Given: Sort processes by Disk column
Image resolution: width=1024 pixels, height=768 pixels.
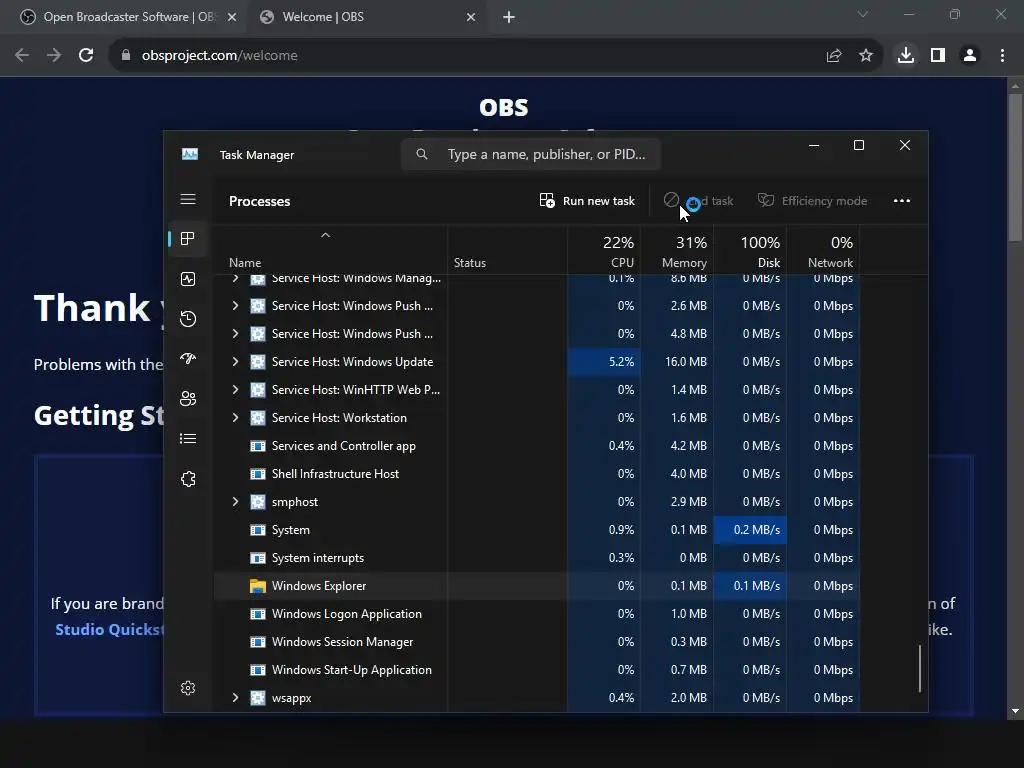Looking at the screenshot, I should pyautogui.click(x=750, y=251).
